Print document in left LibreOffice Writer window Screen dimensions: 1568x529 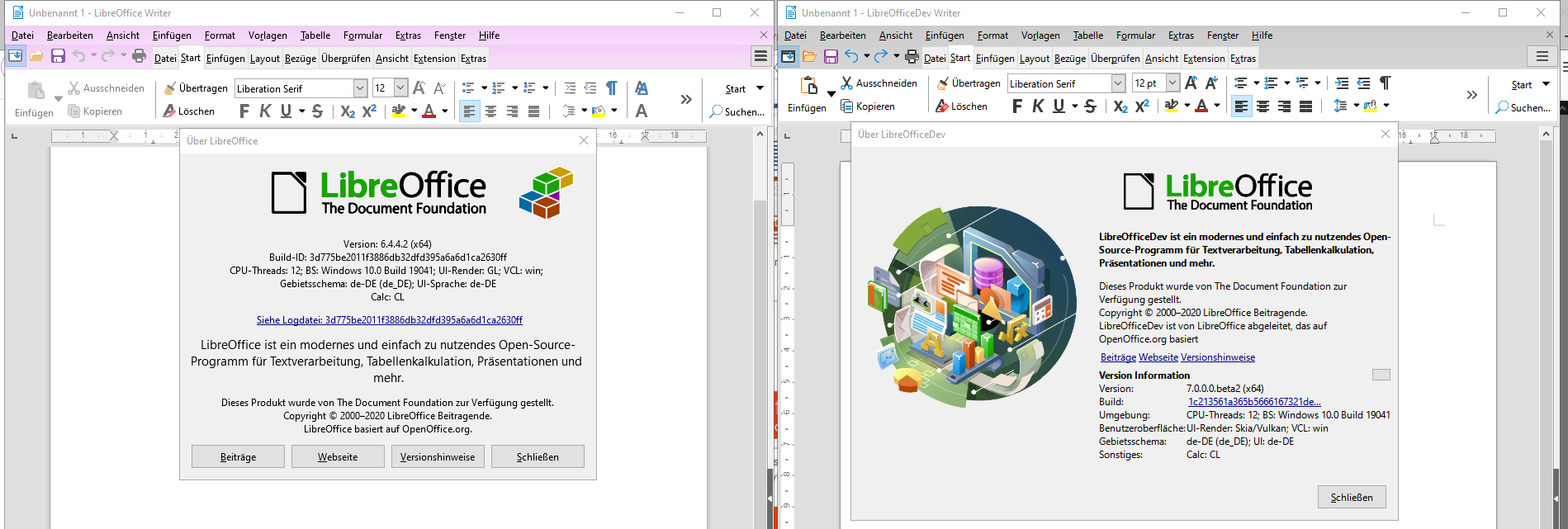click(x=139, y=56)
